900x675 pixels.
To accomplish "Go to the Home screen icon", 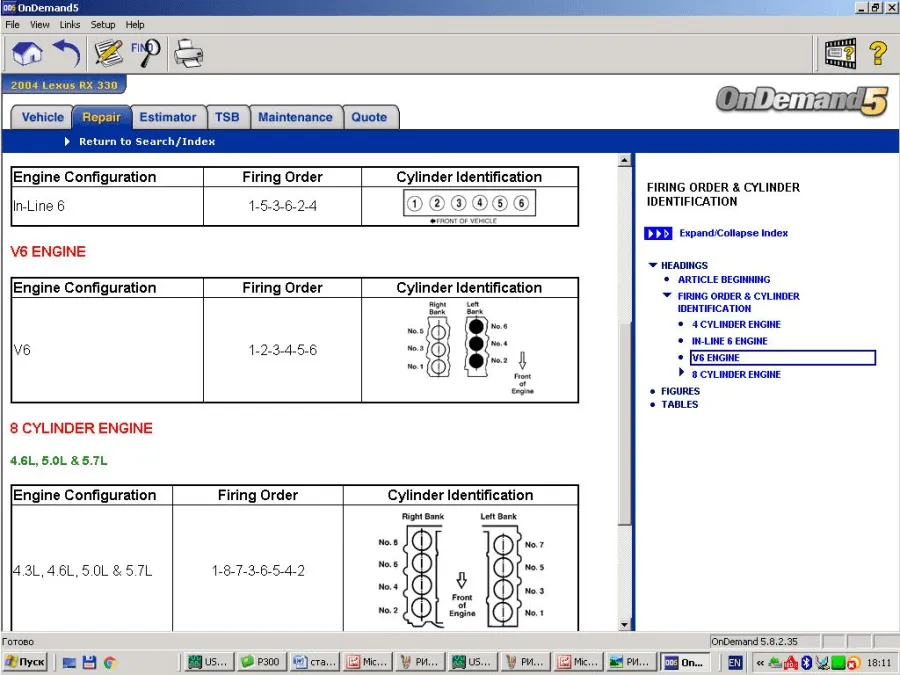I will [27, 53].
